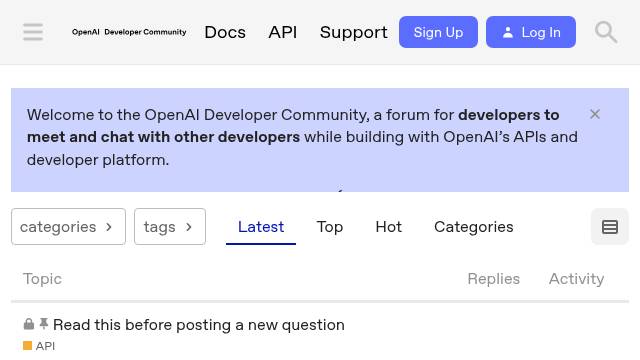Click the pin icon on pinned topic
The height and width of the screenshot is (360, 640).
[x=44, y=324]
